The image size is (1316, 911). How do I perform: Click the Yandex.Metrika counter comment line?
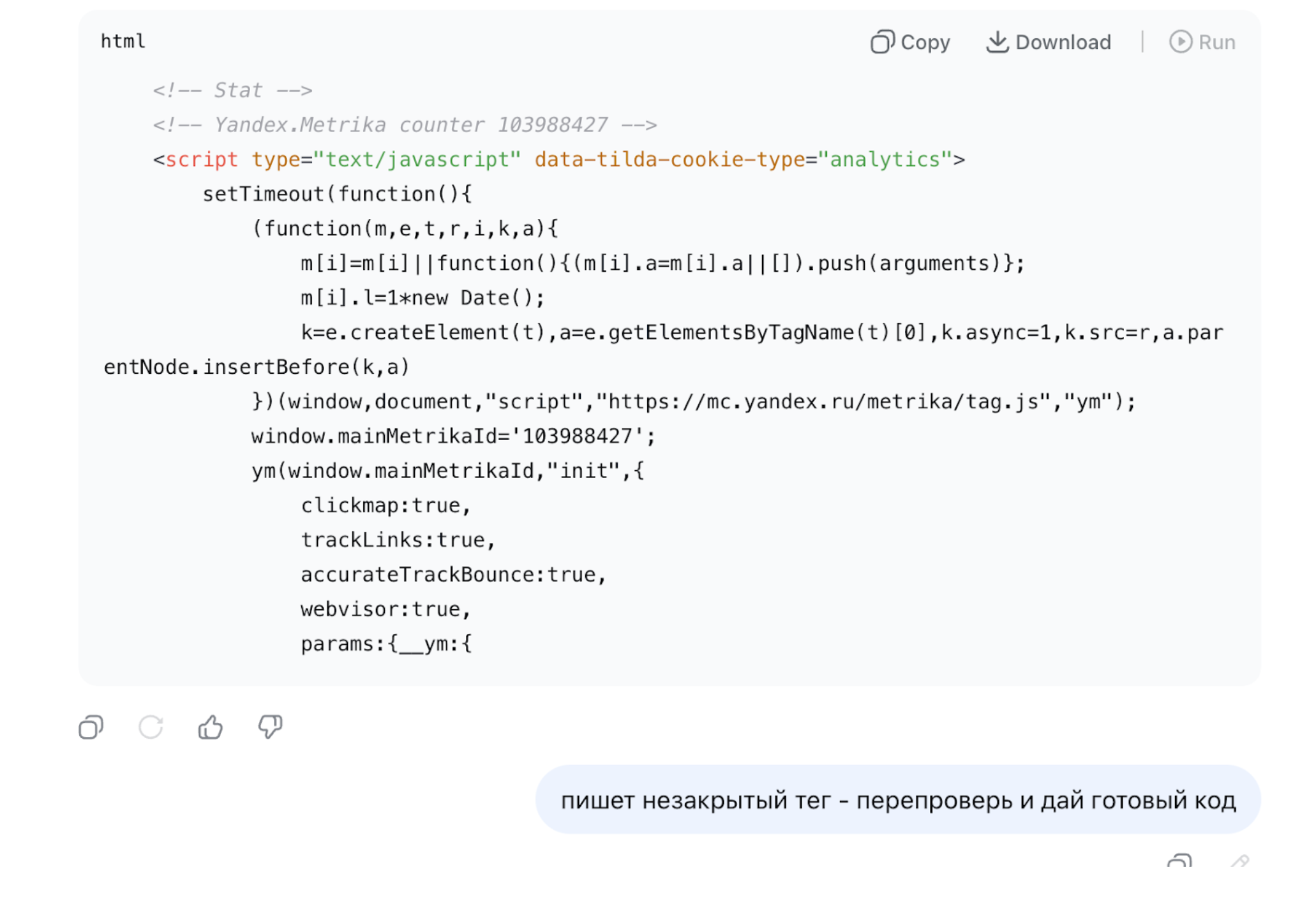[405, 125]
